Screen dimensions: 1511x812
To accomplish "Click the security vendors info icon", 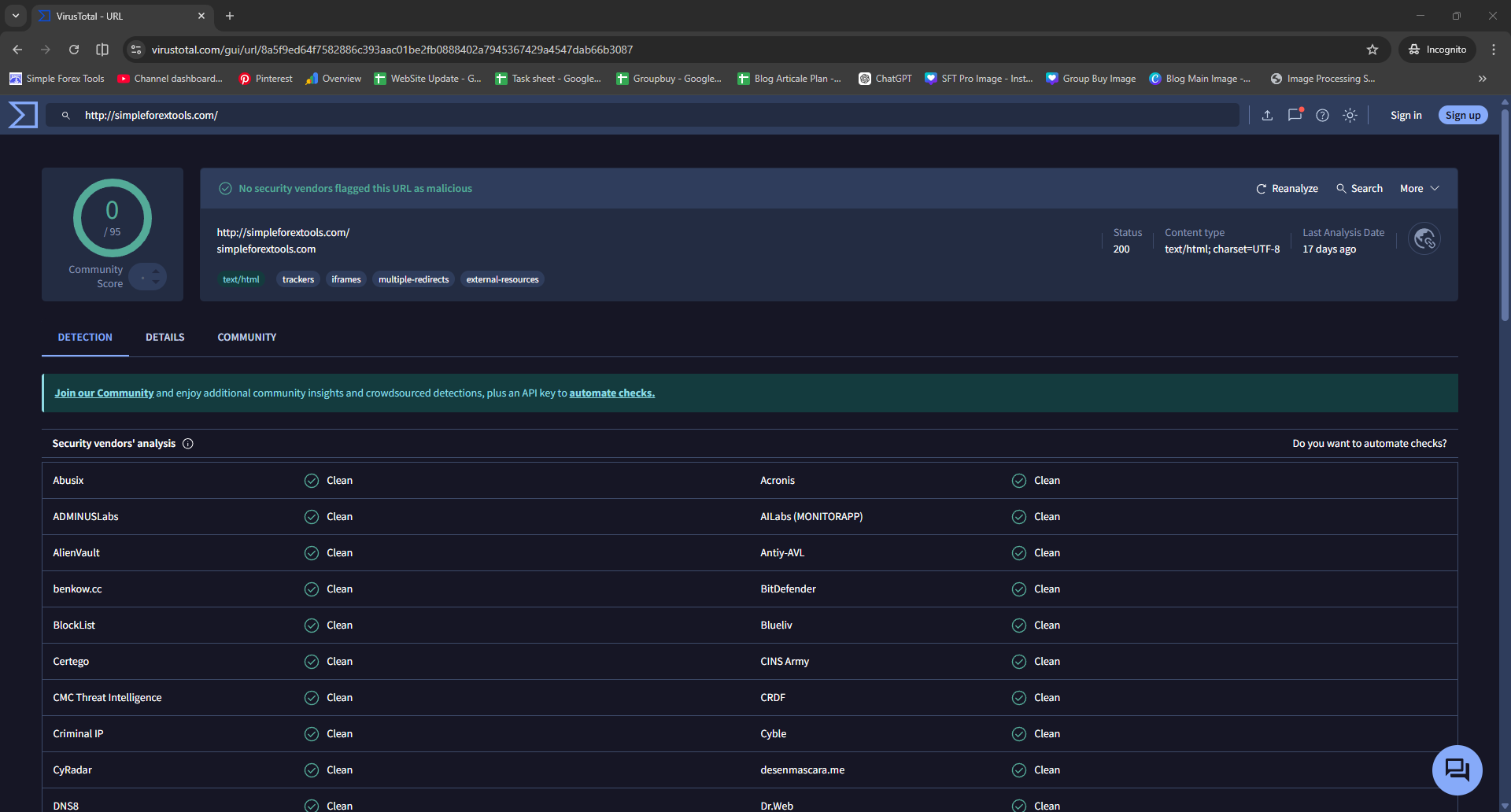I will [x=188, y=444].
